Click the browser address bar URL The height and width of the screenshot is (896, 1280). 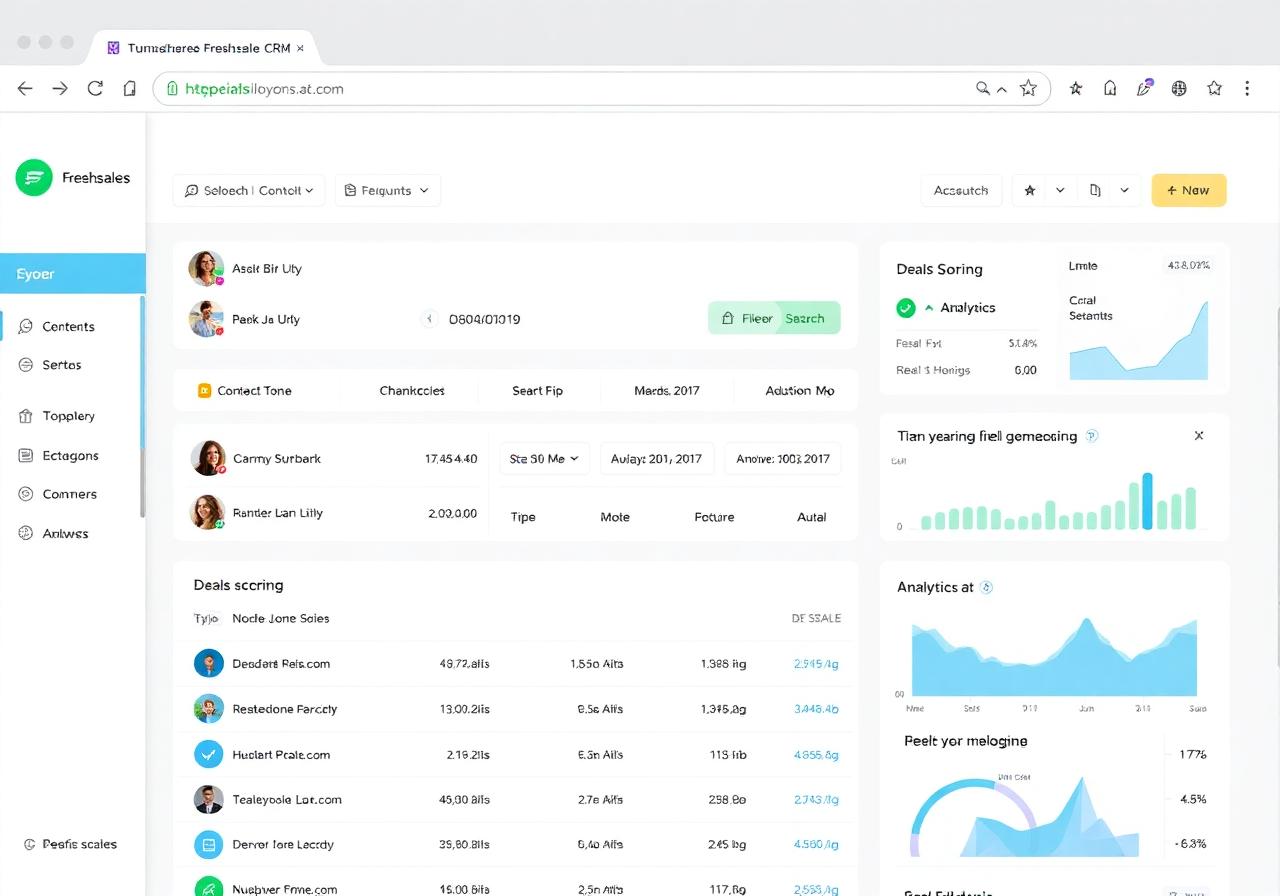265,89
